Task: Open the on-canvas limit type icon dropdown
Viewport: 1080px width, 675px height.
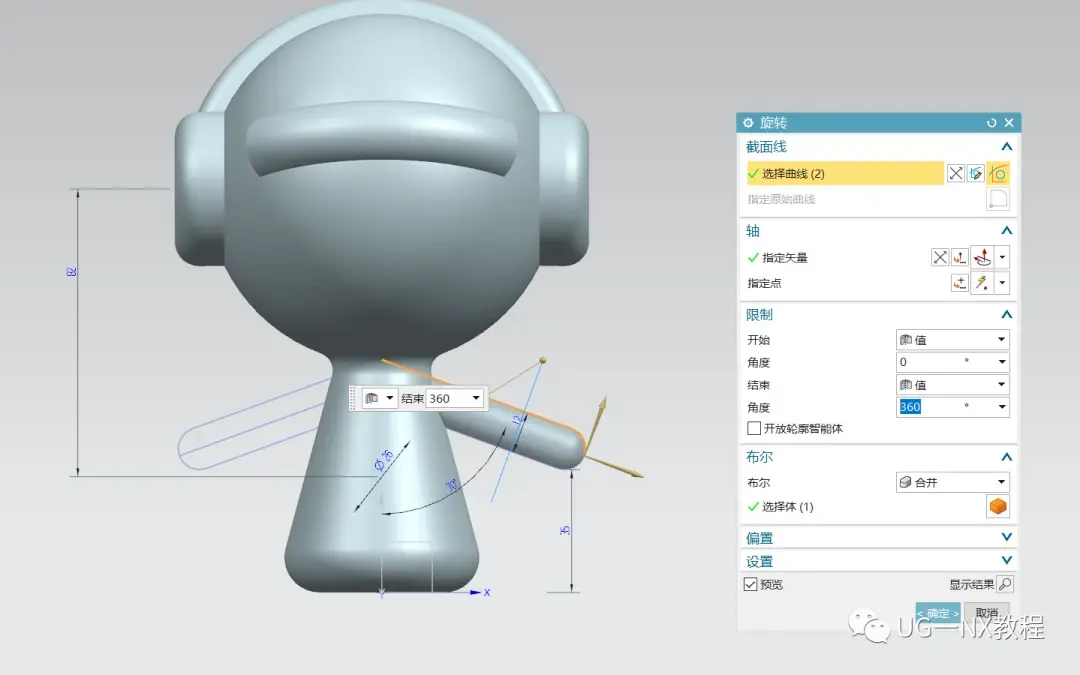Action: pyautogui.click(x=380, y=398)
